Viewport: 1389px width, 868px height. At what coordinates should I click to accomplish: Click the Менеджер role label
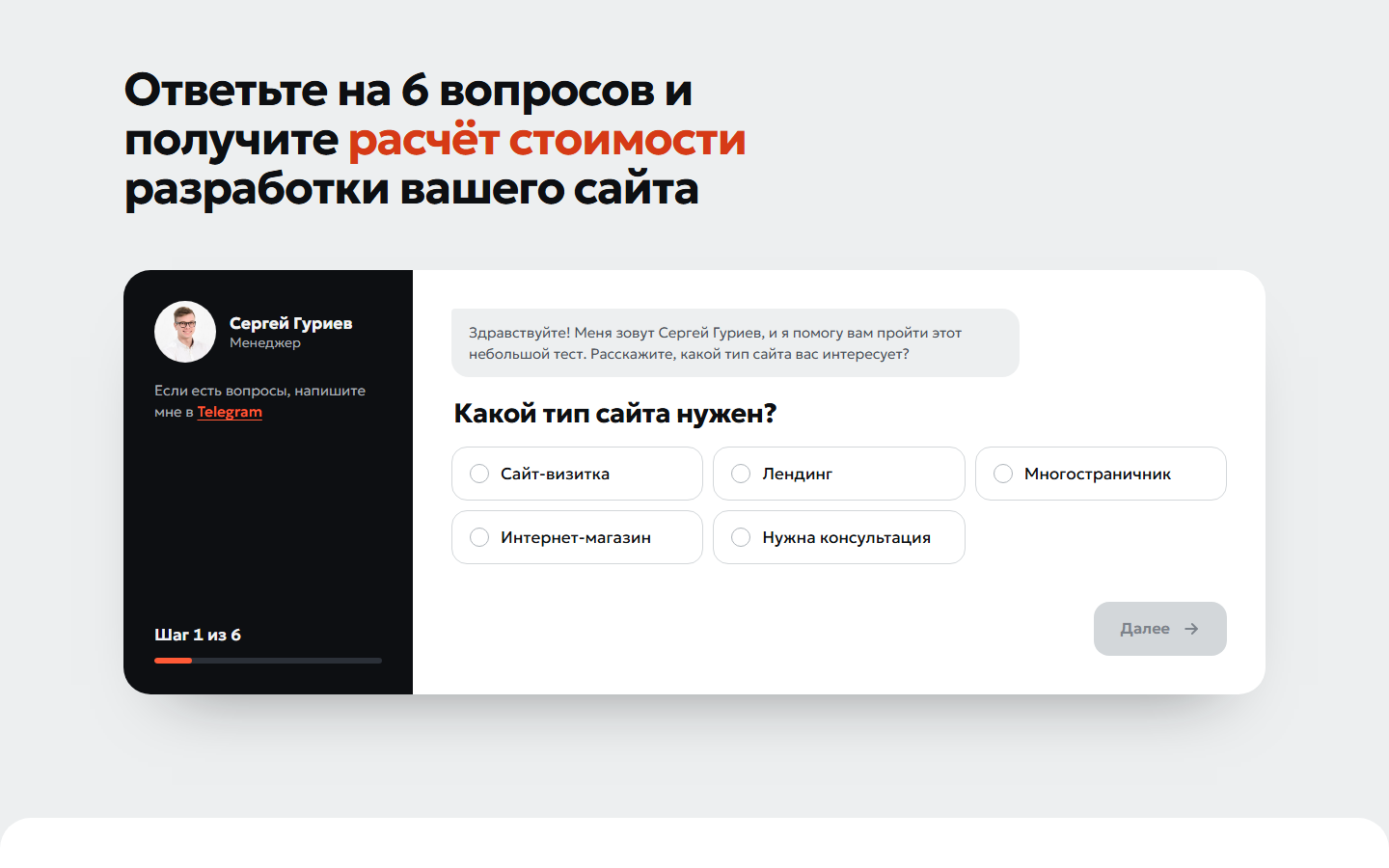tap(265, 343)
